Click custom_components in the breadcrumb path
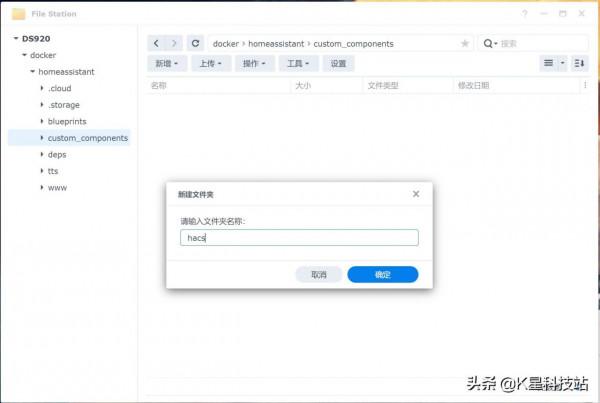Image resolution: width=600 pixels, height=403 pixels. [x=354, y=44]
